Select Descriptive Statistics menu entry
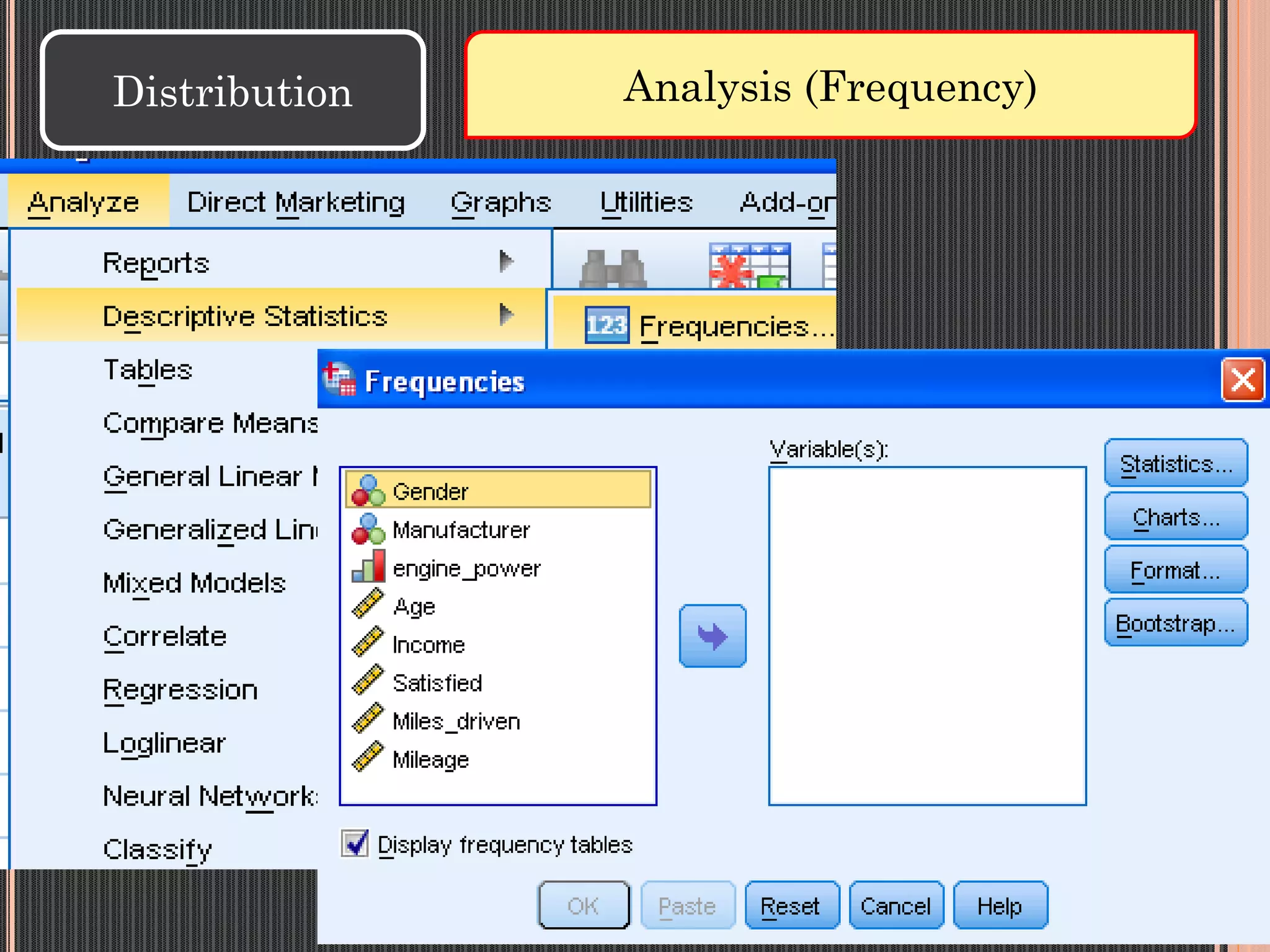Viewport: 1270px width, 952px height. click(x=281, y=315)
